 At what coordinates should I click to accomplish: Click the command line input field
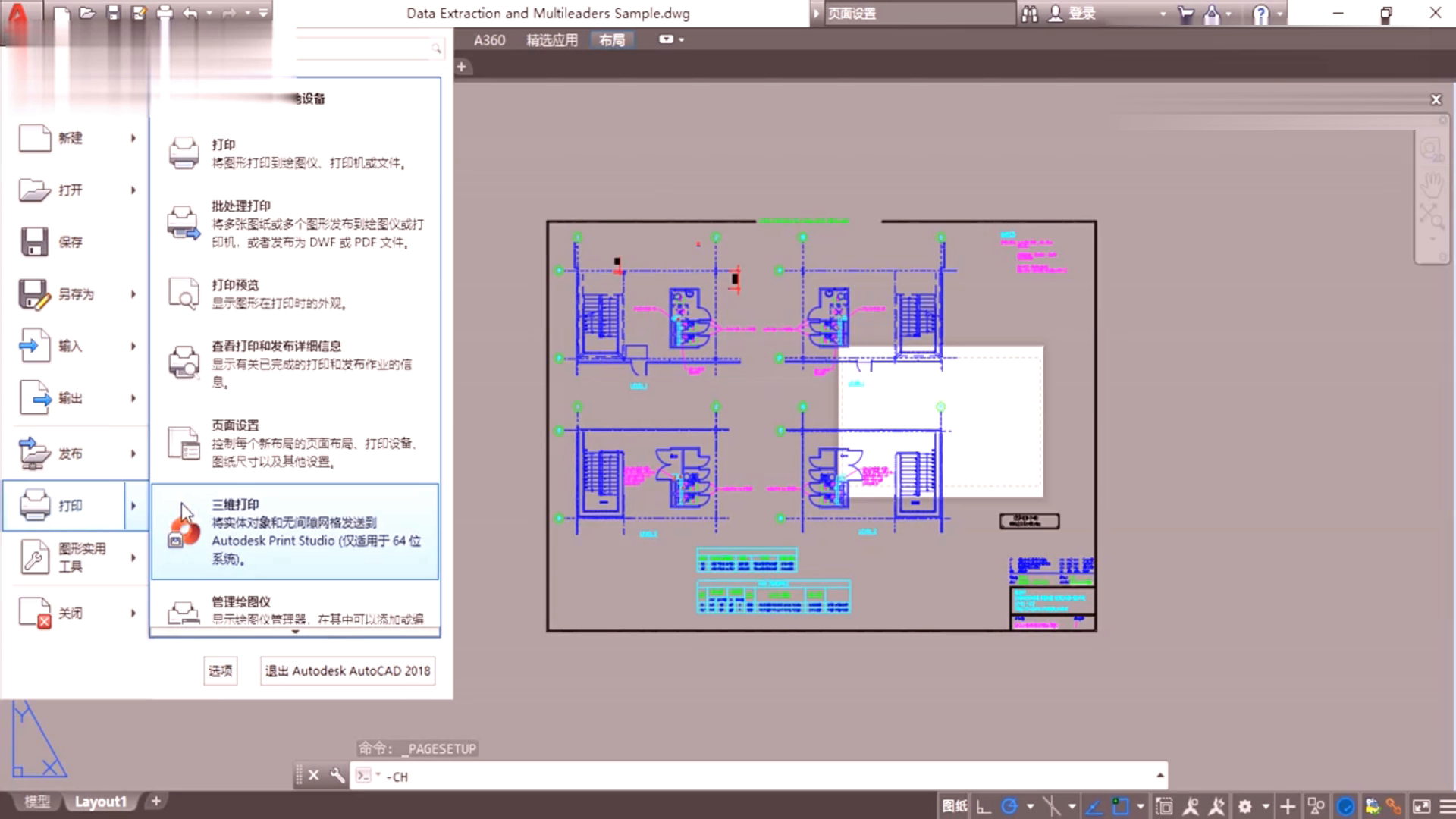click(x=758, y=777)
